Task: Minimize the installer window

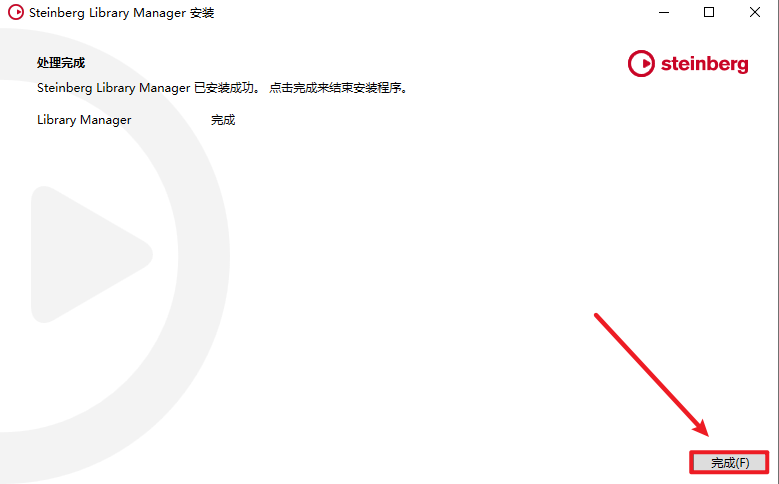Action: click(664, 12)
